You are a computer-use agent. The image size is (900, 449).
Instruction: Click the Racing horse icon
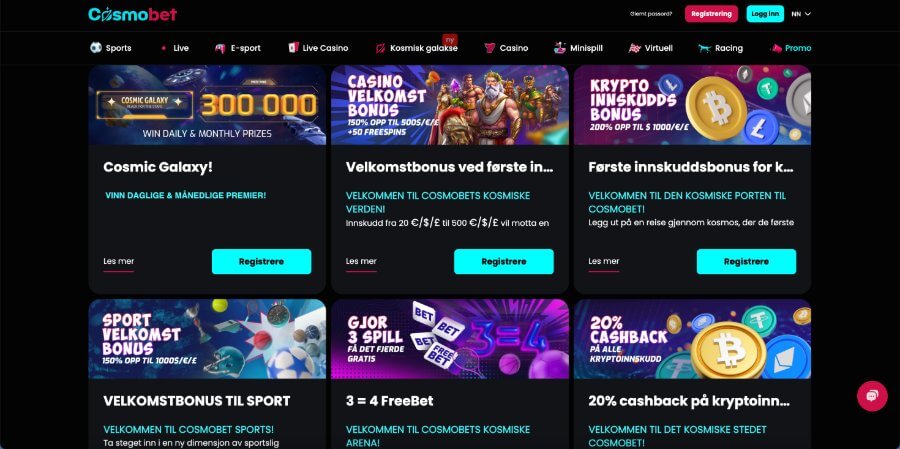tap(704, 48)
